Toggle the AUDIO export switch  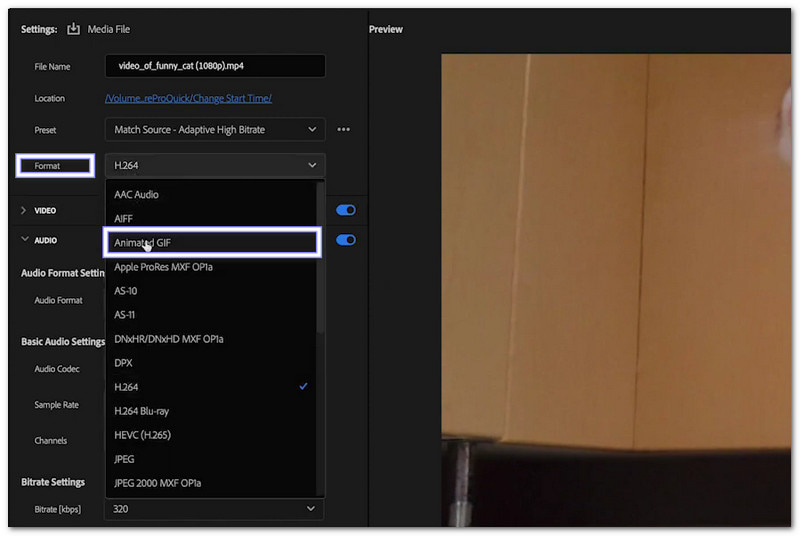346,240
